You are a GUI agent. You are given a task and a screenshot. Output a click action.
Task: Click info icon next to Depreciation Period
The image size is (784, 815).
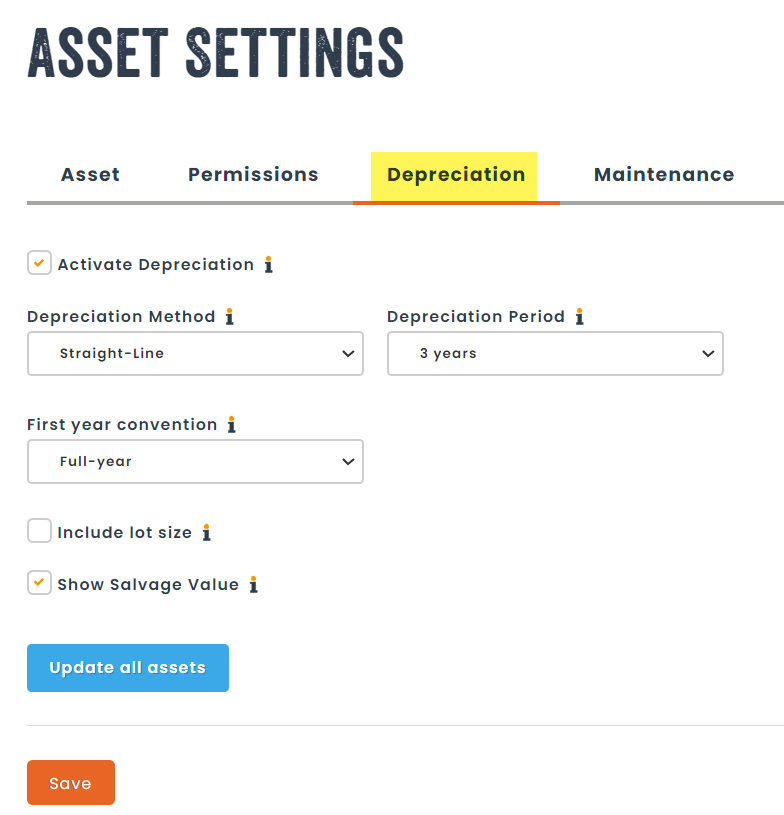(x=579, y=317)
